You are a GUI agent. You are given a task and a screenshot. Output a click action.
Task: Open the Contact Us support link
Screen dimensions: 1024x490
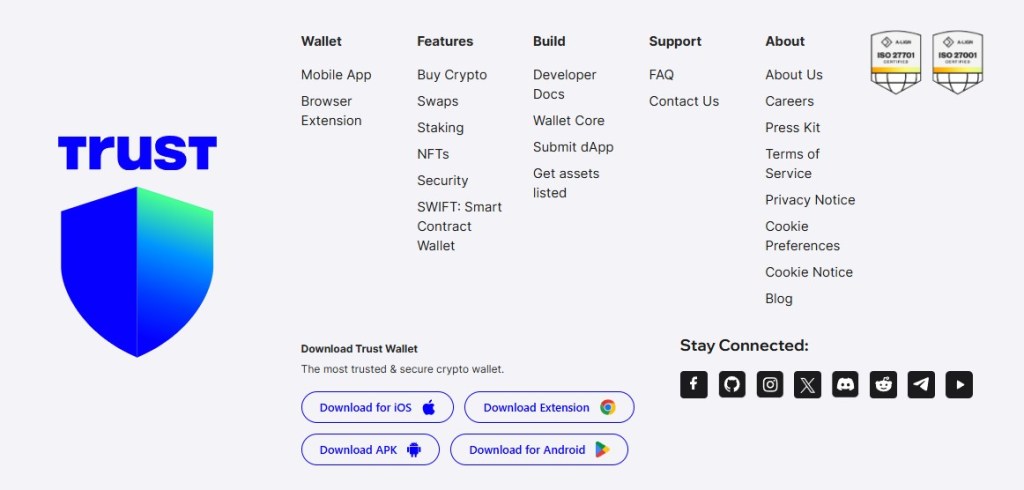684,101
